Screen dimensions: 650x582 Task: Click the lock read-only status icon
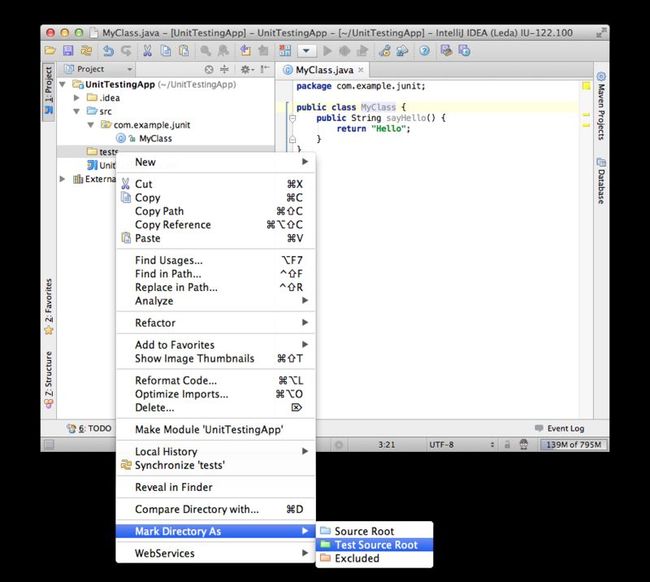pyautogui.click(x=507, y=445)
